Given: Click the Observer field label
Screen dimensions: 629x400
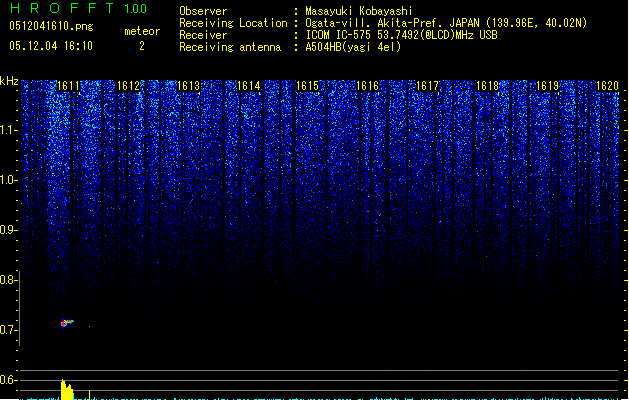Looking at the screenshot, I should 203,11.
